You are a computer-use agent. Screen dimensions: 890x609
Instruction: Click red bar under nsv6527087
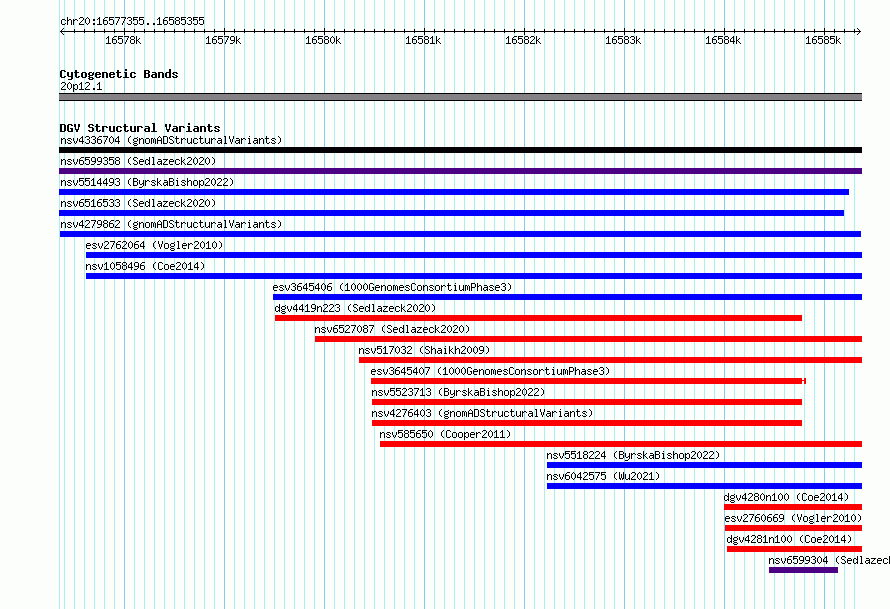(589, 339)
